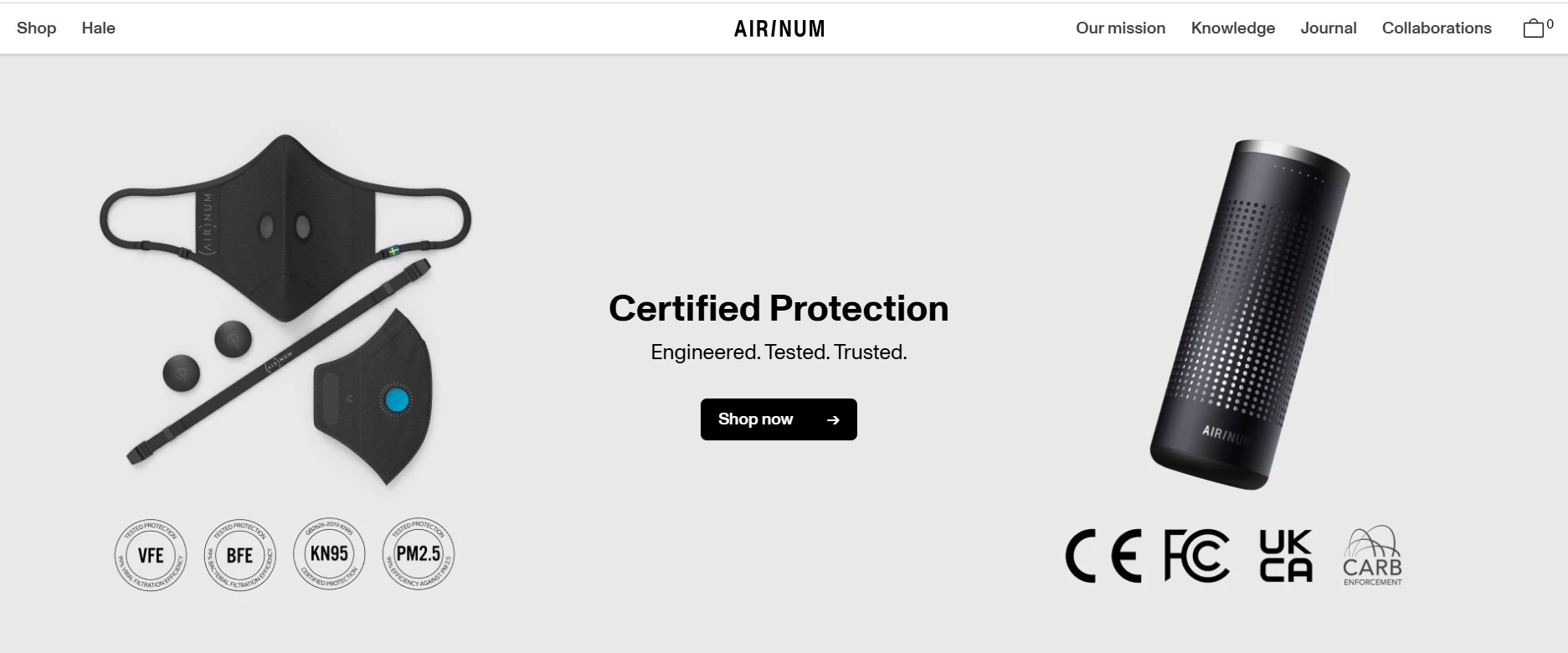The height and width of the screenshot is (653, 1568).
Task: Click the arrow inside Shop now button
Action: click(x=832, y=419)
